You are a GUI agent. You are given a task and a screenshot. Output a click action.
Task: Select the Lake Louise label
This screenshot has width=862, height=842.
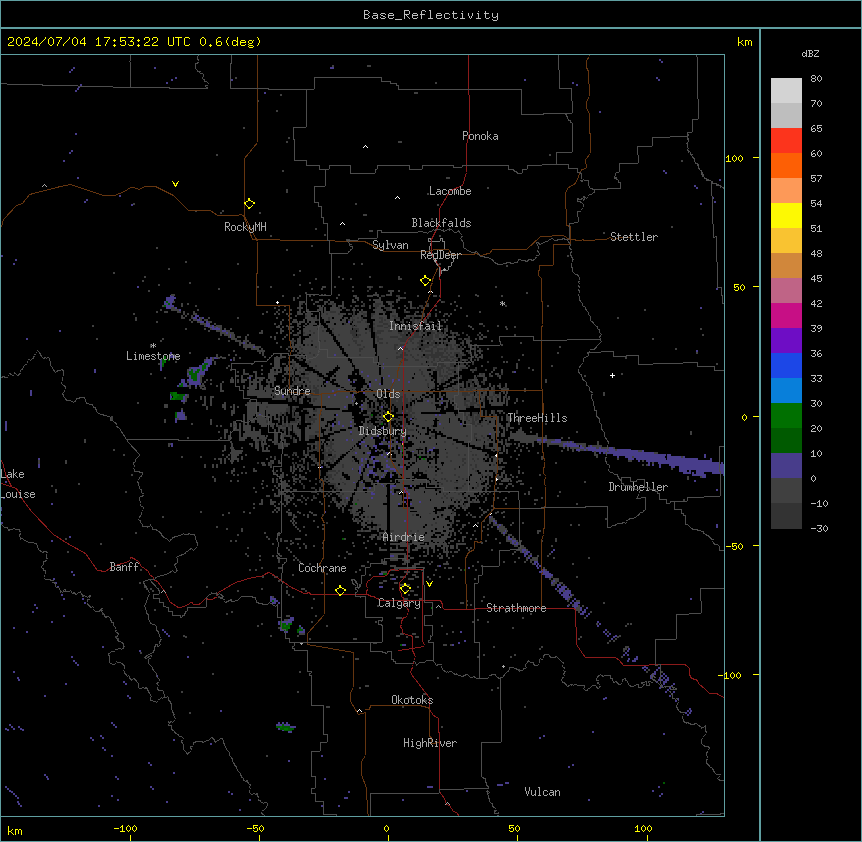[x=18, y=484]
